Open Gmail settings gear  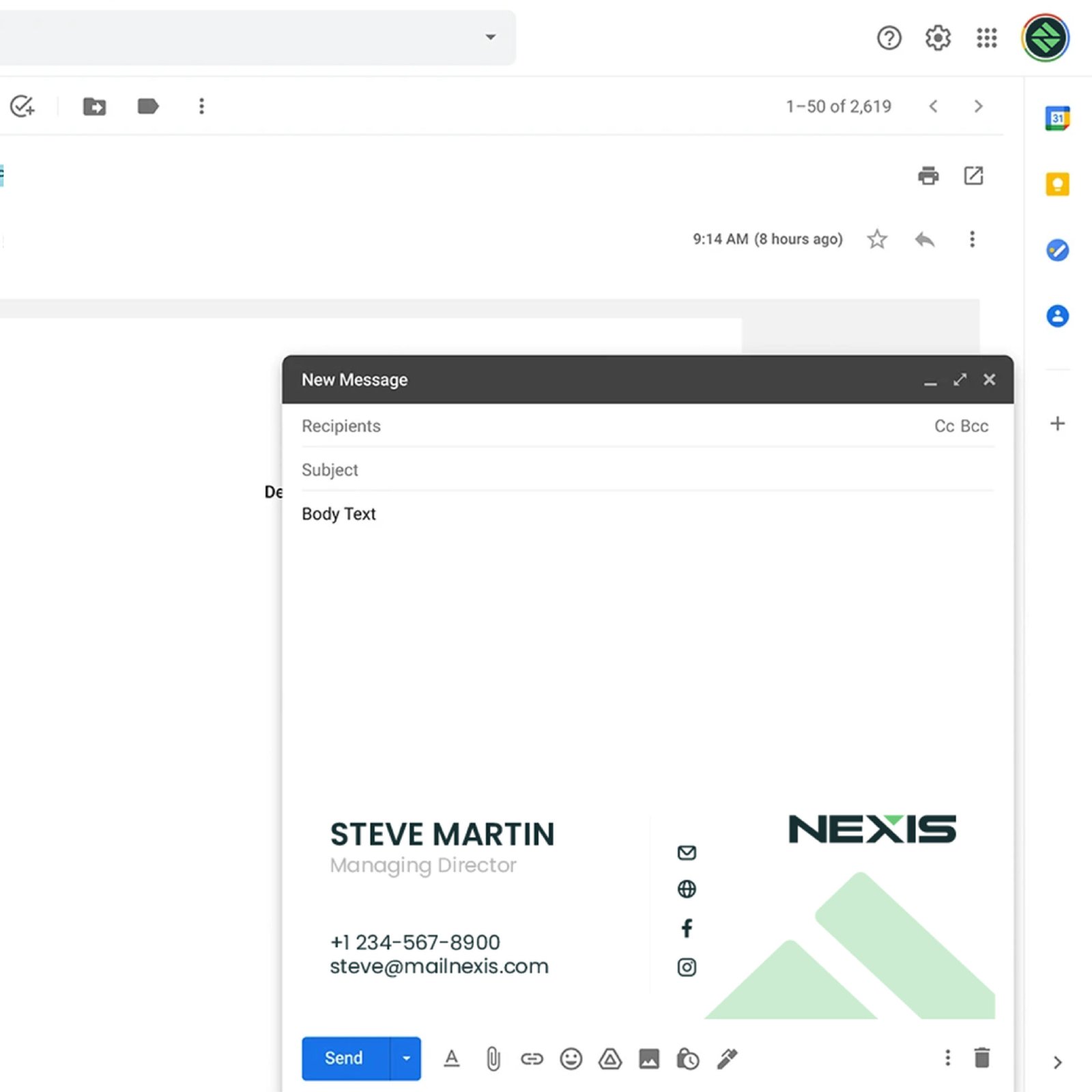(x=938, y=38)
